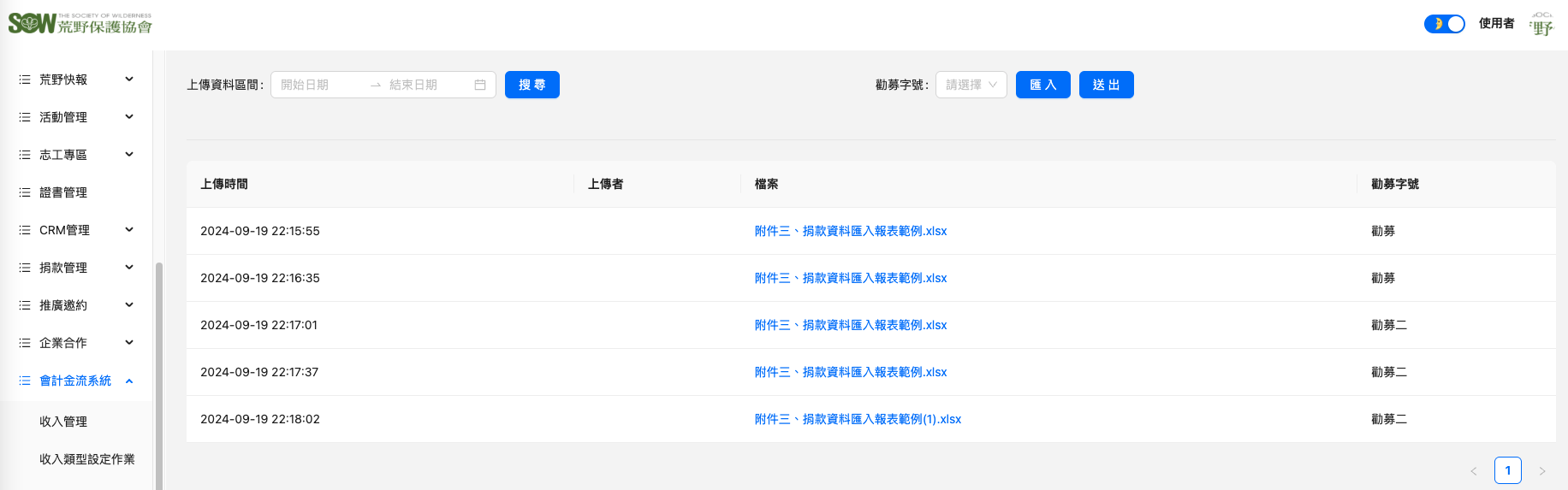Expand the 活動管理 menu
The image size is (1568, 490).
point(129,117)
